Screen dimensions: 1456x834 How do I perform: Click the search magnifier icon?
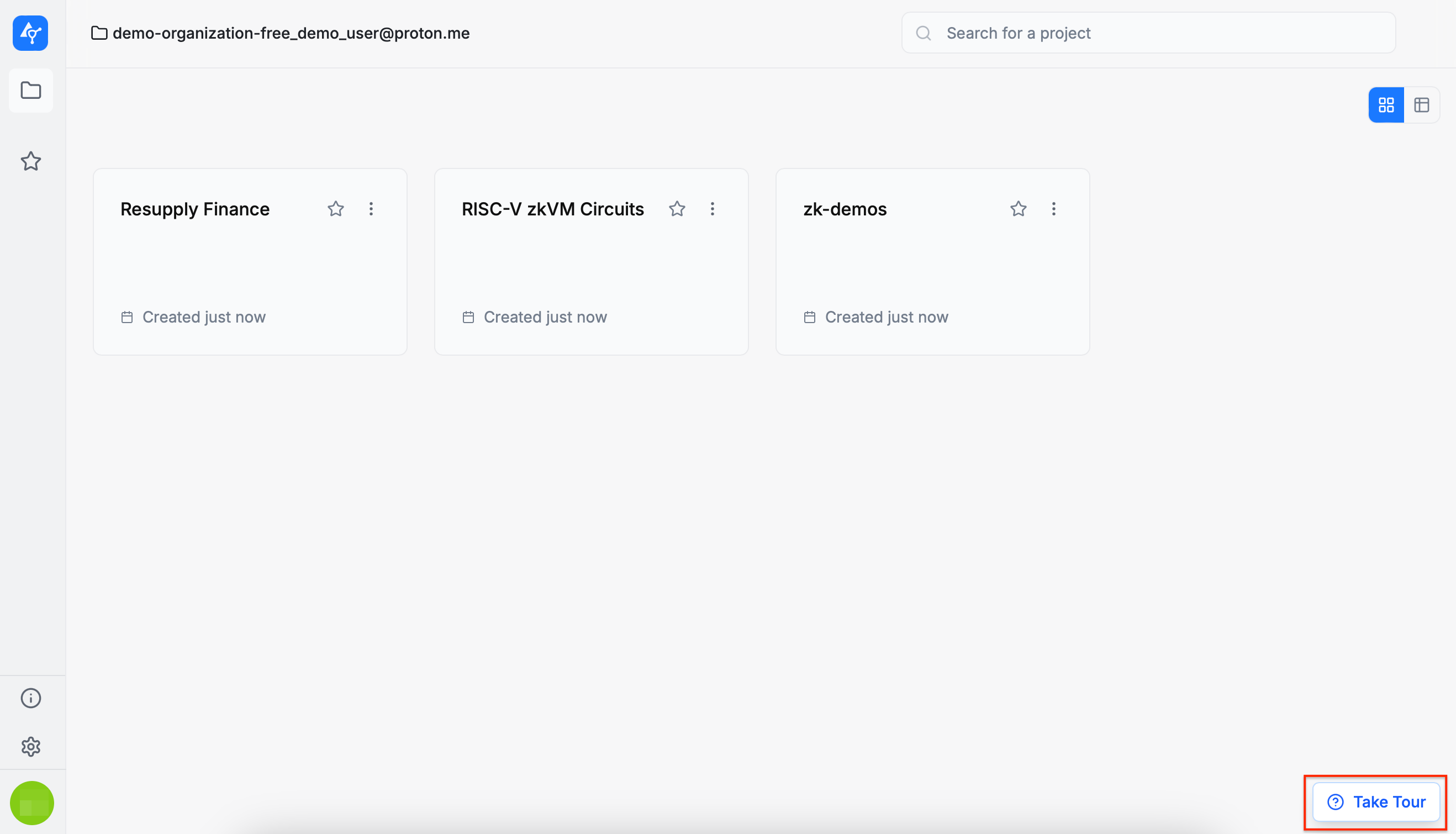pos(924,33)
